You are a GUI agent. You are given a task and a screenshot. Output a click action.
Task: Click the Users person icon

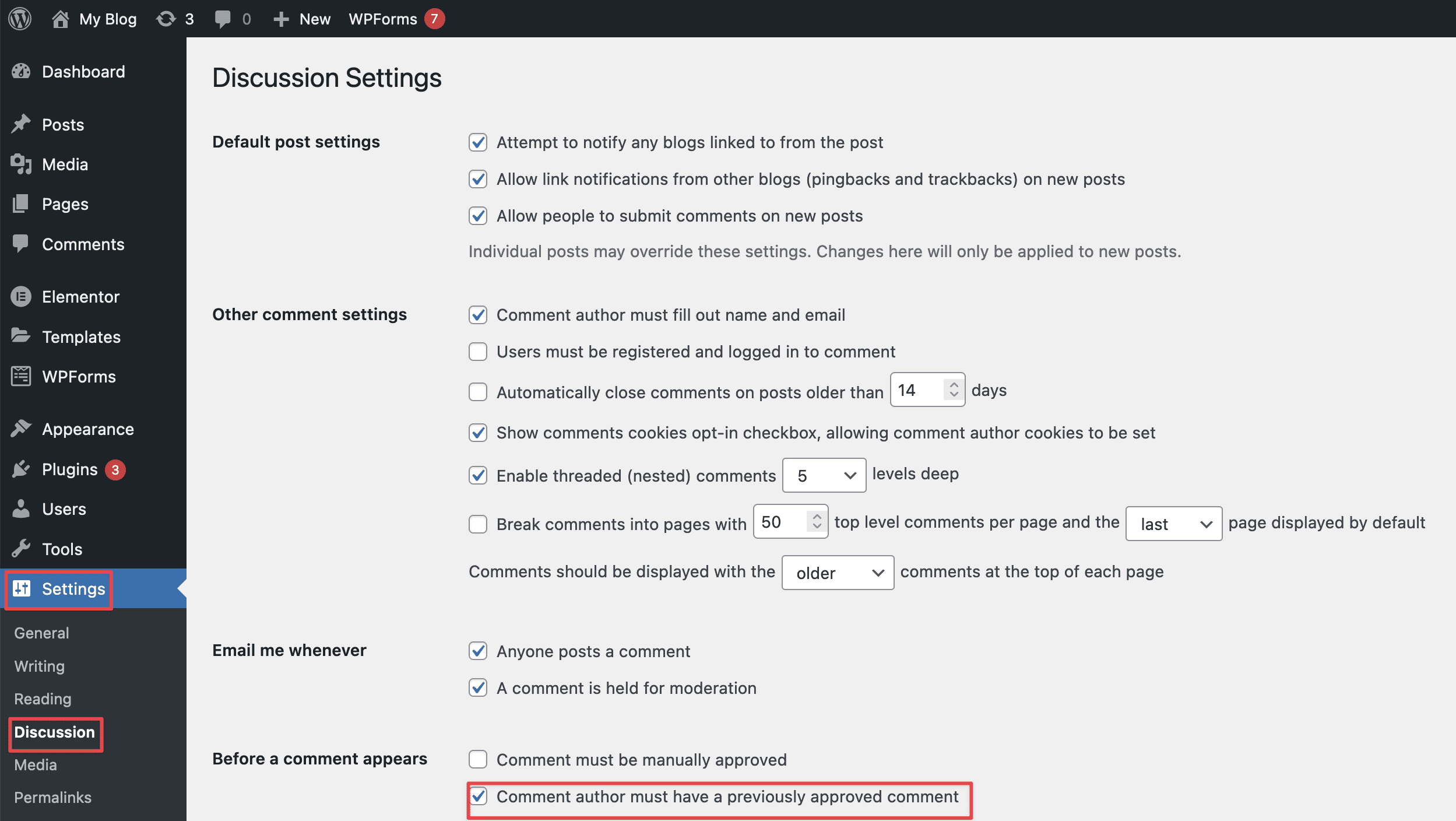tap(21, 509)
